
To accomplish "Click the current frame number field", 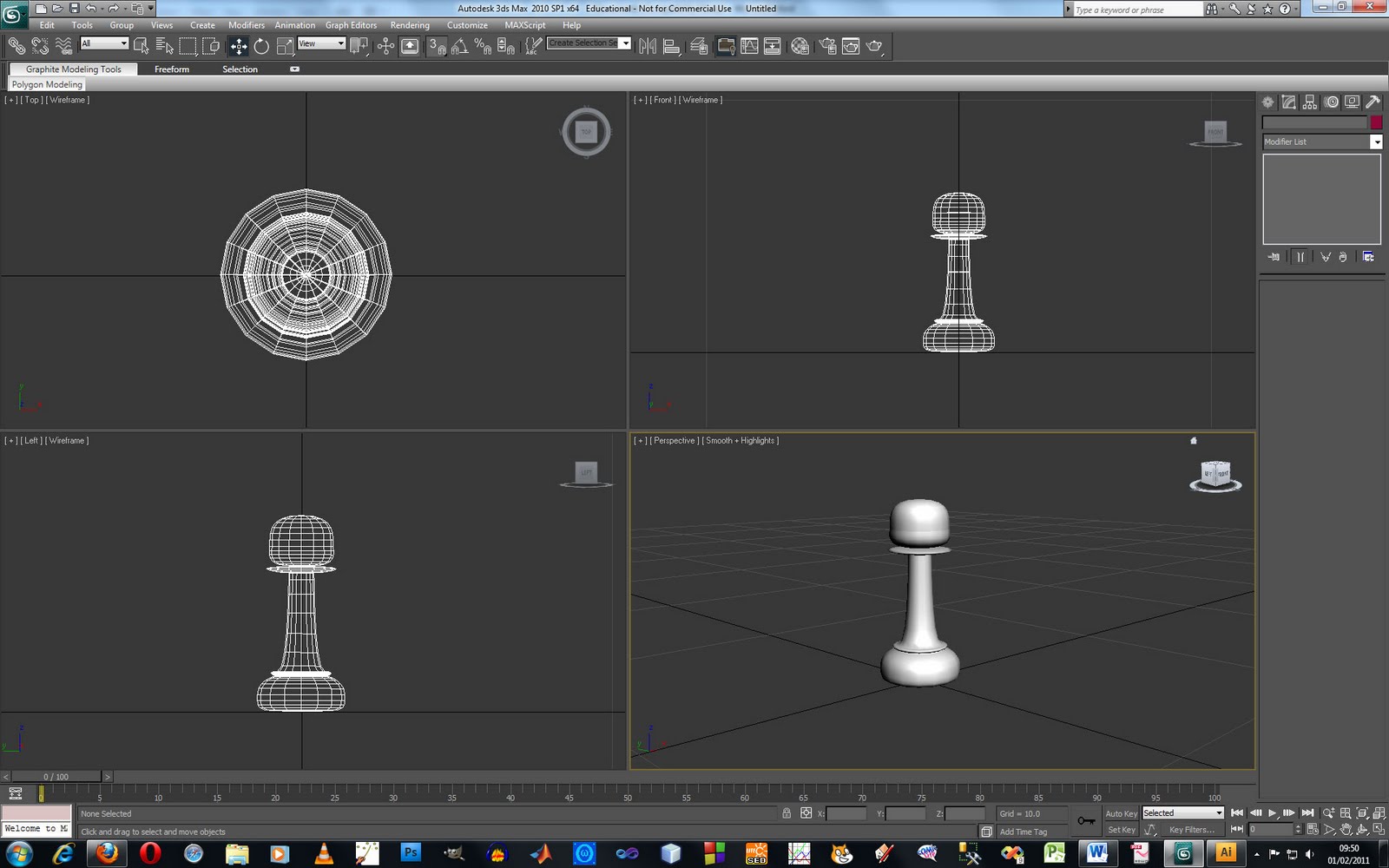I will [1272, 829].
